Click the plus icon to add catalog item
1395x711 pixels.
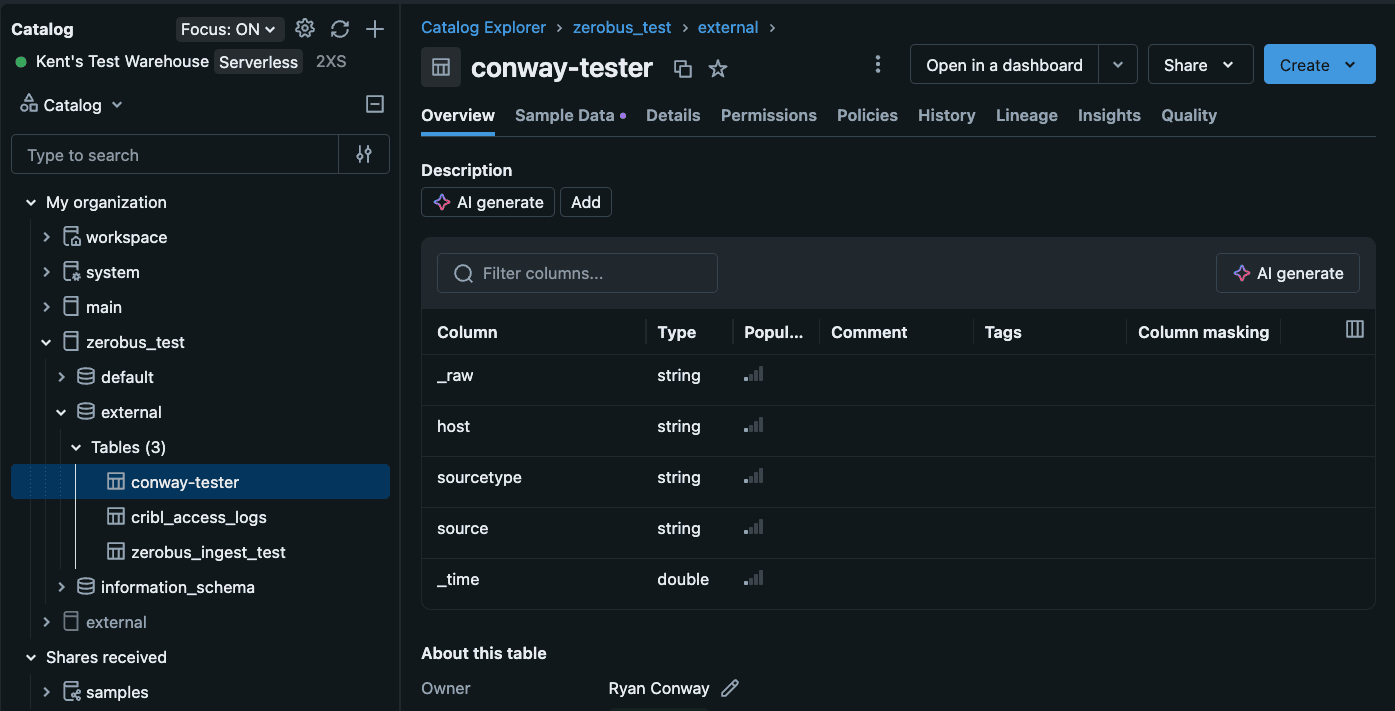pyautogui.click(x=375, y=29)
